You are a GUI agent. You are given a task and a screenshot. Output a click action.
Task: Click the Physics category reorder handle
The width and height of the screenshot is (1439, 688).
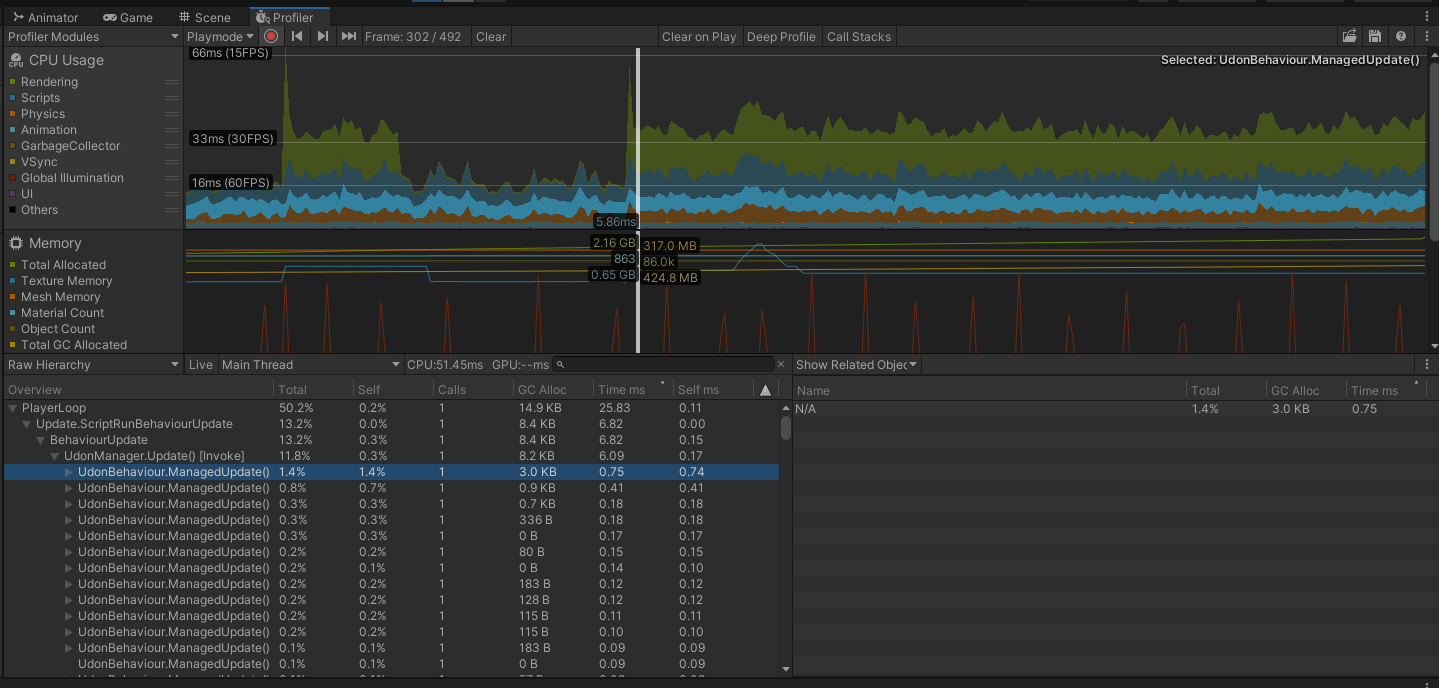tap(172, 114)
